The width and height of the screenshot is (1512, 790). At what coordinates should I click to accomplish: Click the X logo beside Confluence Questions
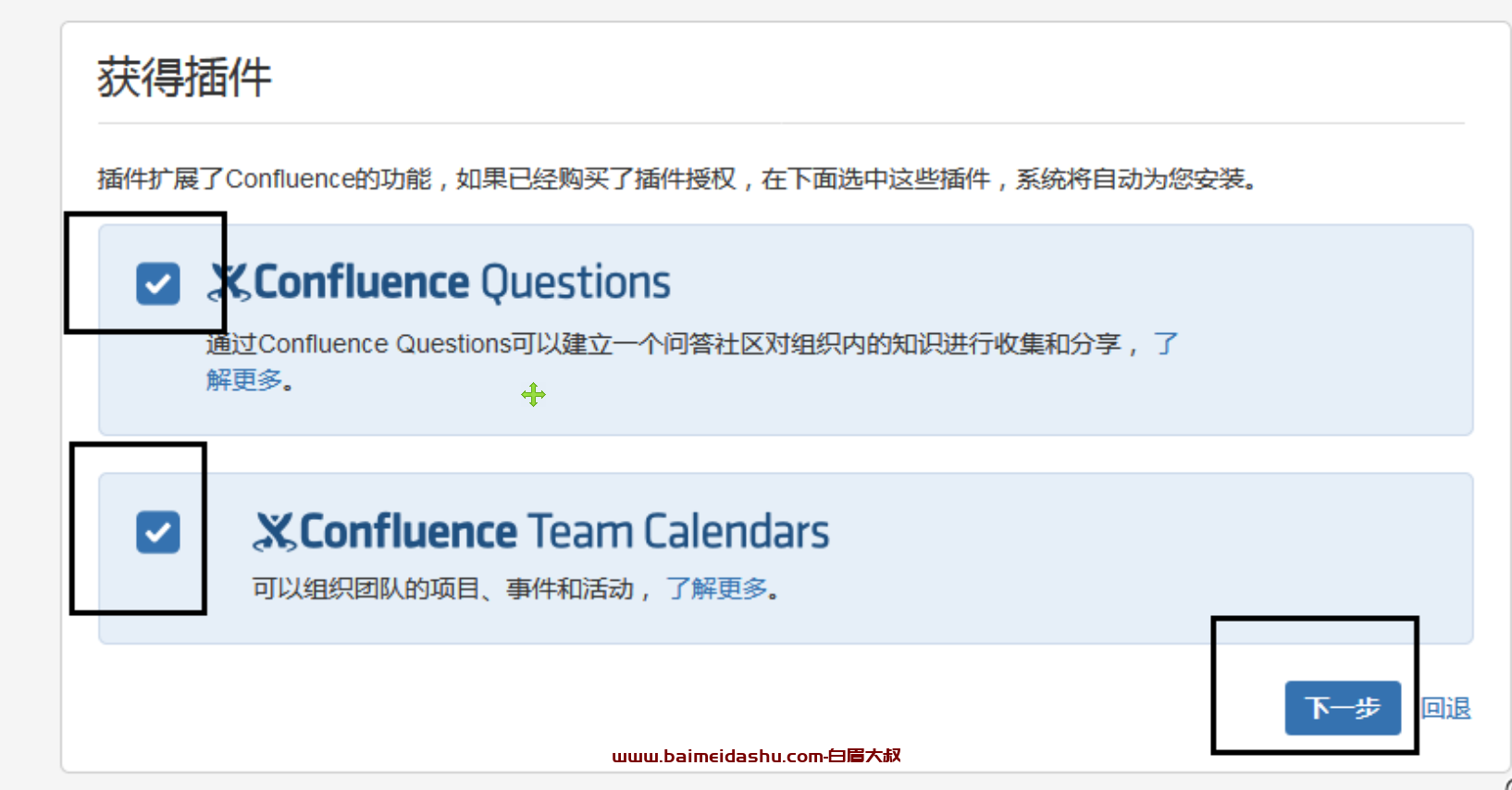tap(229, 283)
